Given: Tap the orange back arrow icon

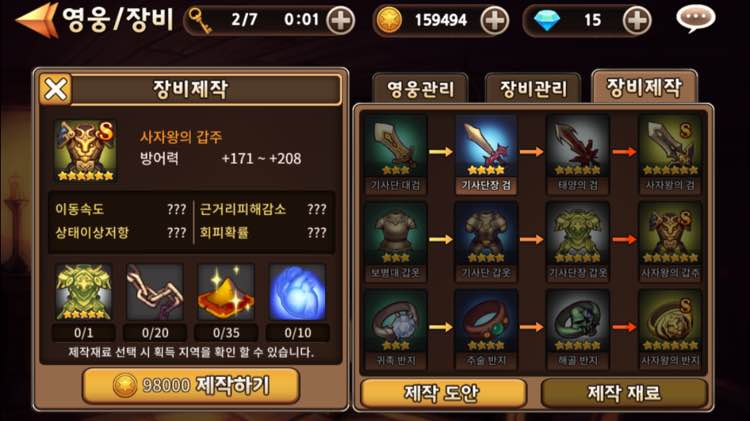Looking at the screenshot, I should tap(37, 20).
